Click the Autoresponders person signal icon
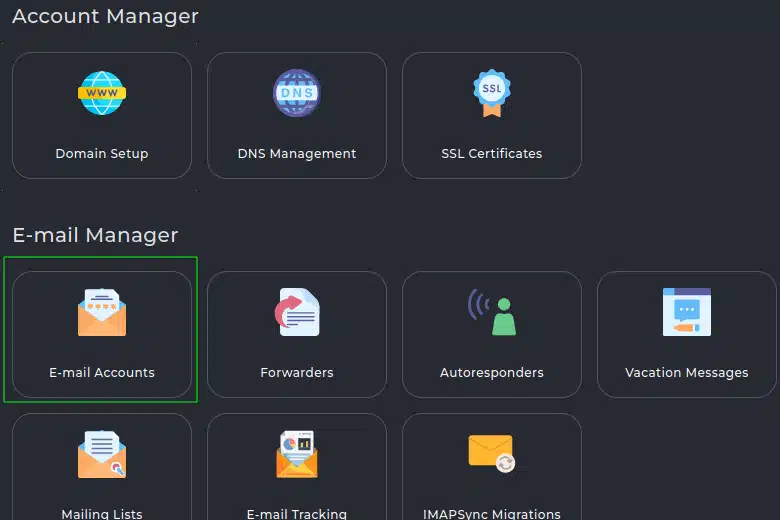Image resolution: width=780 pixels, height=520 pixels. point(492,312)
